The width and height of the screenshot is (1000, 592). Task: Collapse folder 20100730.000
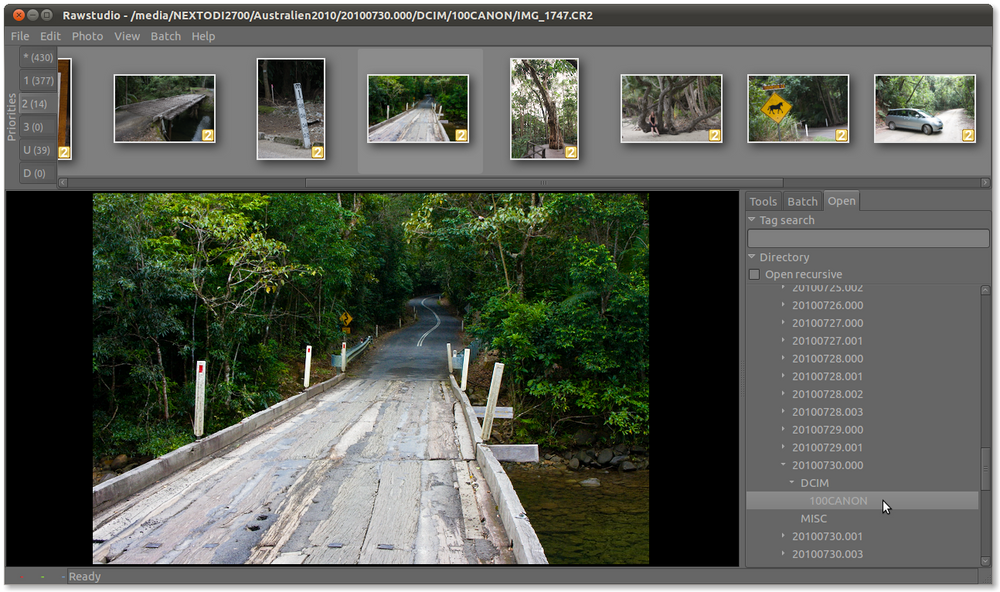(x=783, y=465)
